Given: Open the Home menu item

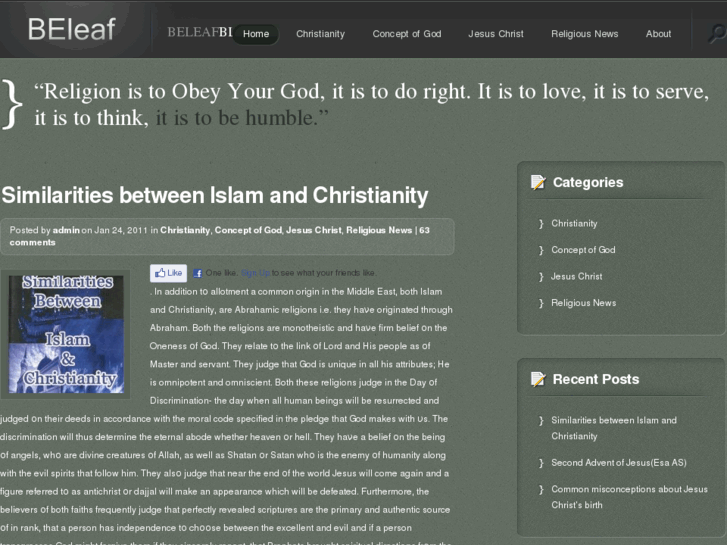Looking at the screenshot, I should pos(256,34).
